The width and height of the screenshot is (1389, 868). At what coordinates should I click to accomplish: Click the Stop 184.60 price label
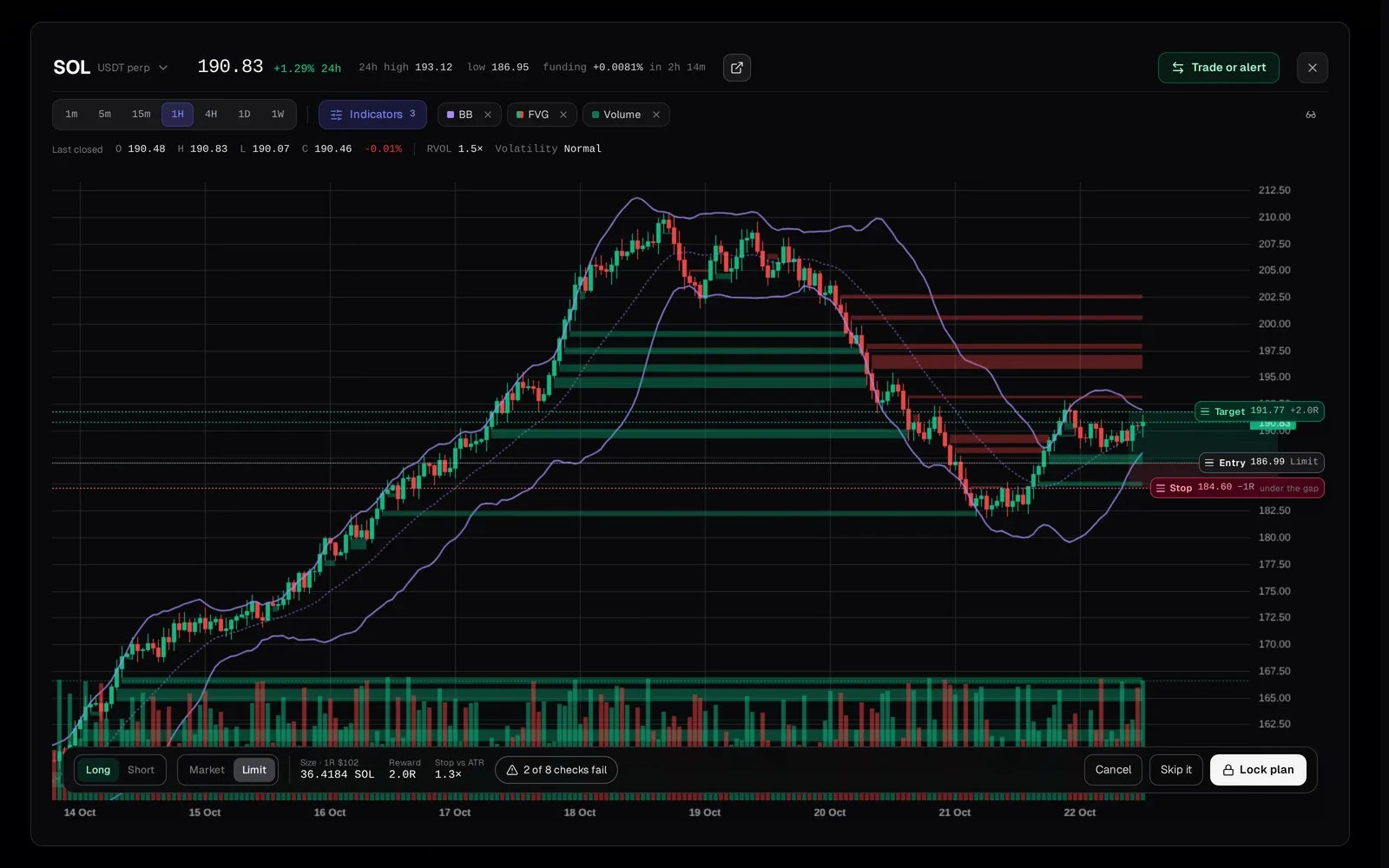pyautogui.click(x=1237, y=488)
